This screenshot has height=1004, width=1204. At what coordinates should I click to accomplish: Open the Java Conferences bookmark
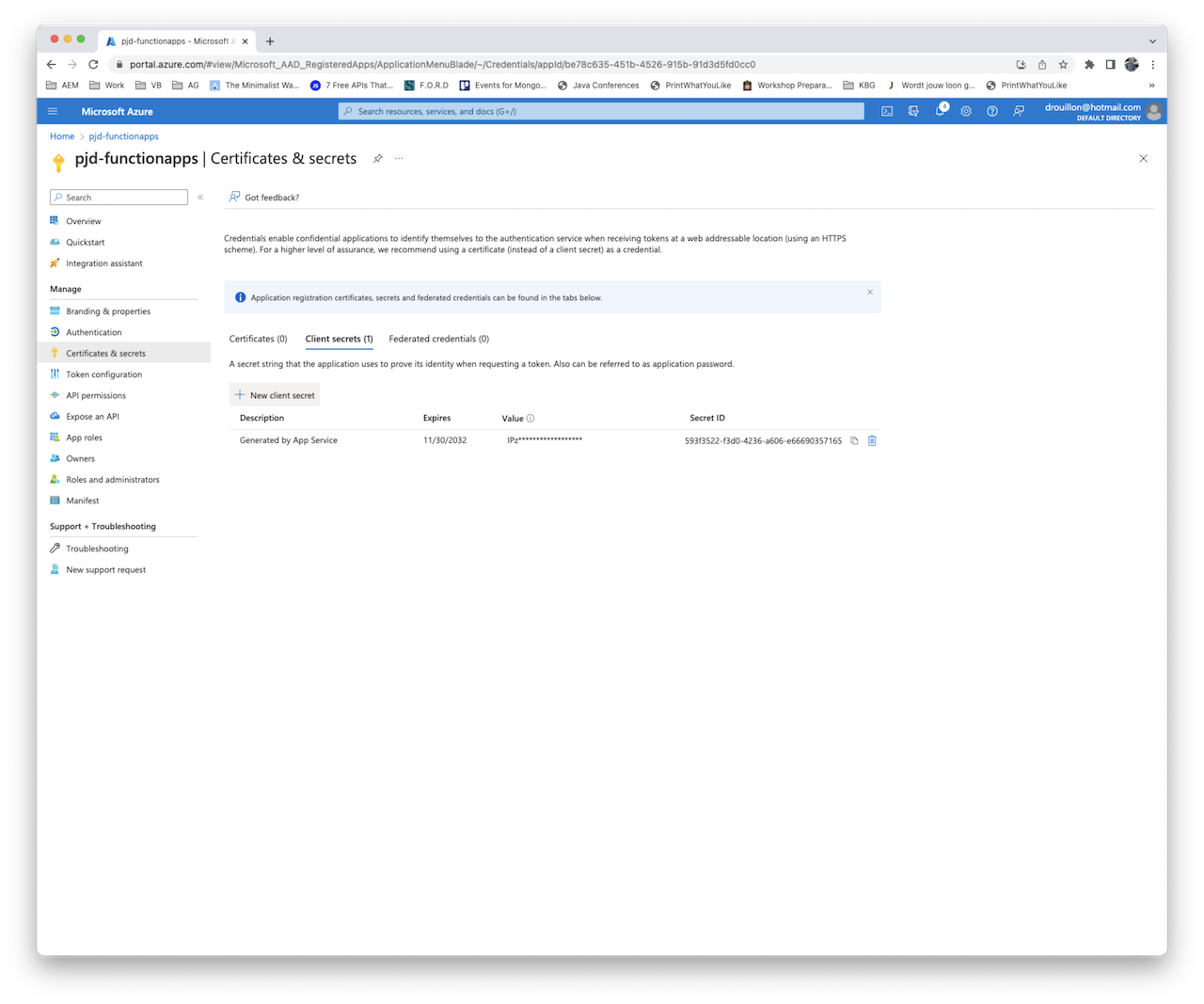point(598,86)
